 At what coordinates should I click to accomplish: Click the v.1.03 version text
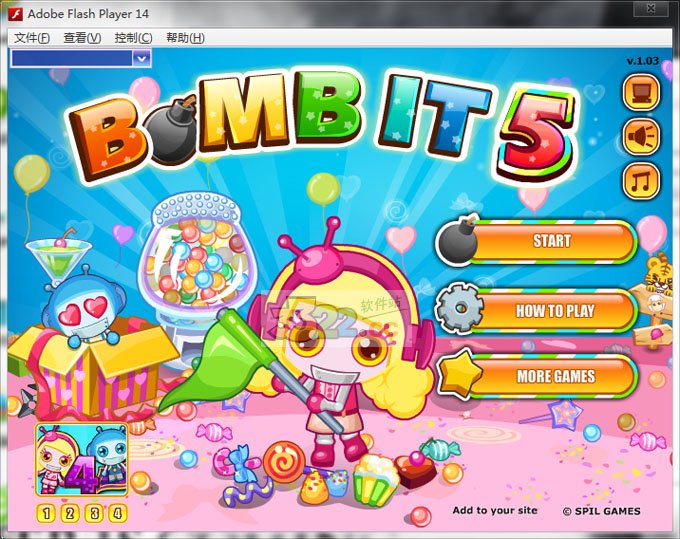[x=643, y=61]
